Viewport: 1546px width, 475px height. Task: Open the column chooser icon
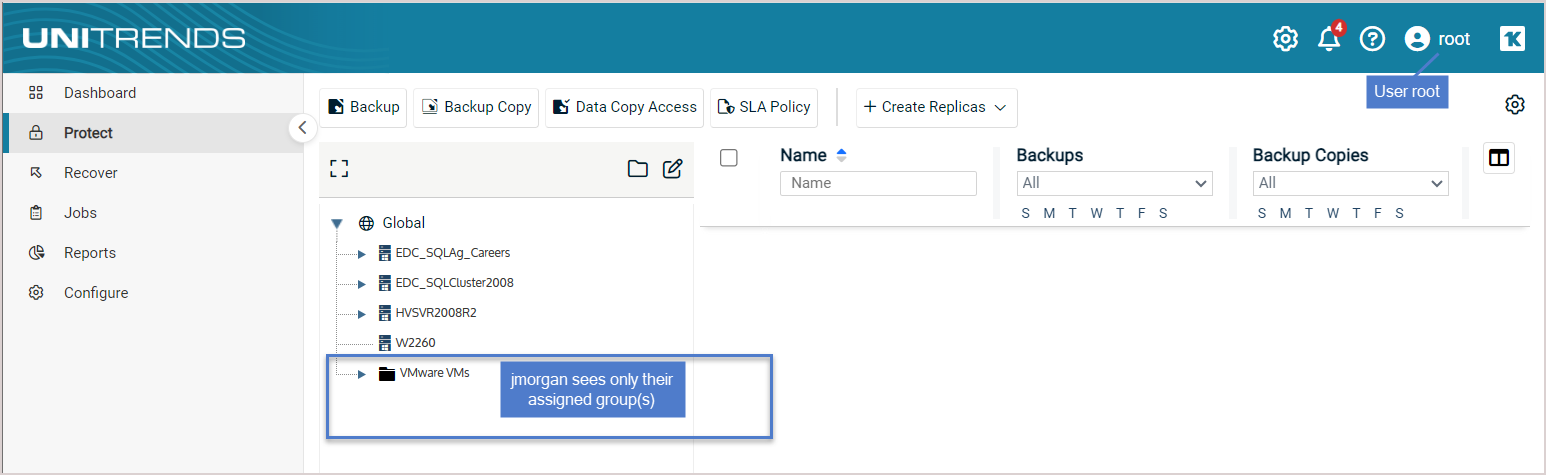[1499, 158]
